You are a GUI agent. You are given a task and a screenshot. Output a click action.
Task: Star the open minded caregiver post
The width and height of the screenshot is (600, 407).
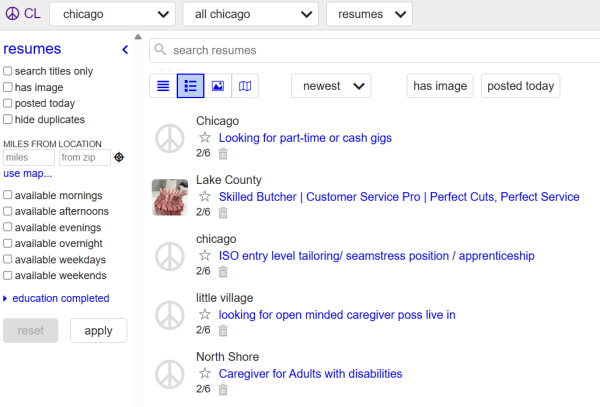point(205,314)
